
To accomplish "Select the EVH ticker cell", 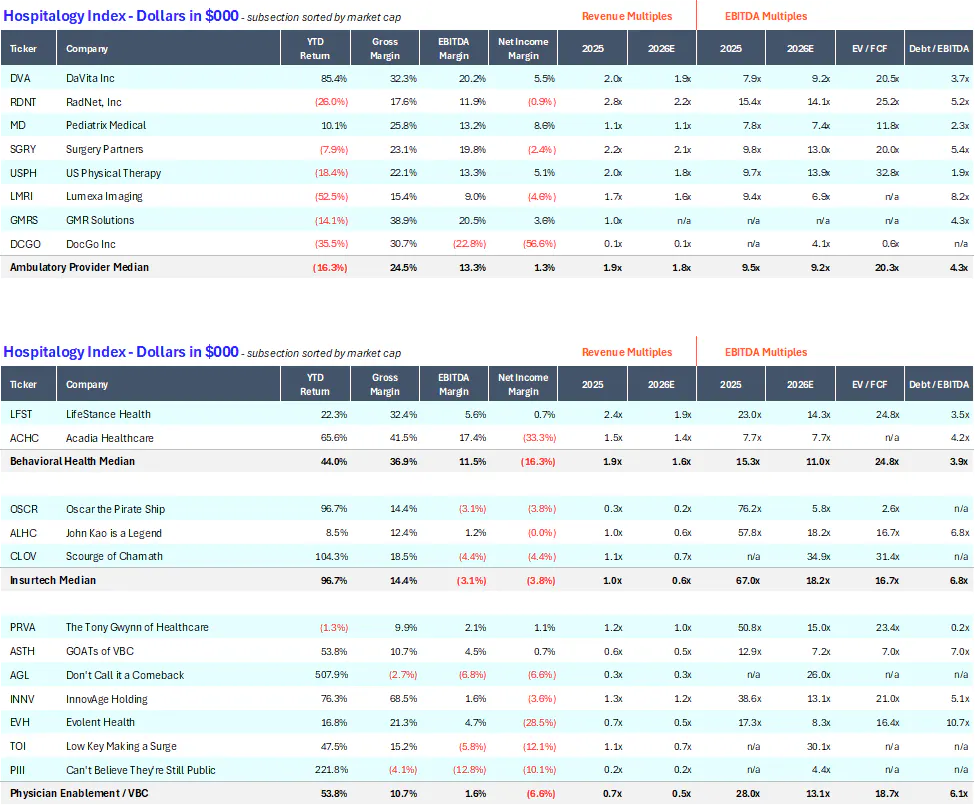I will tap(20, 723).
